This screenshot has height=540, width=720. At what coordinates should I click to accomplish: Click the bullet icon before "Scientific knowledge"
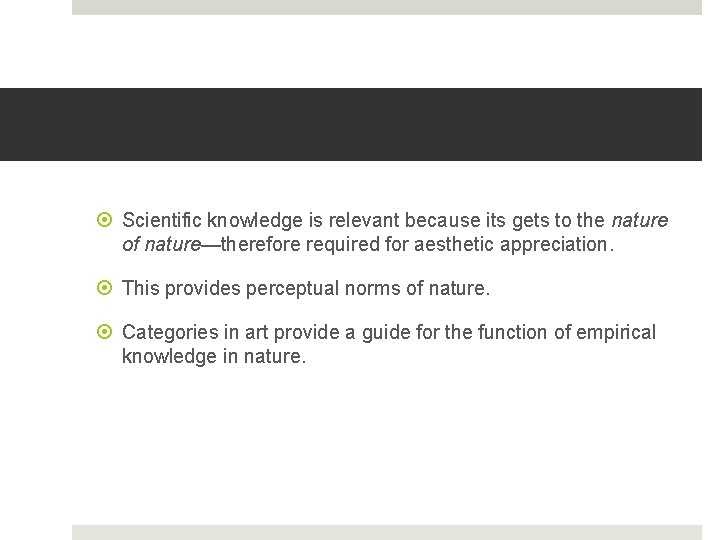106,220
